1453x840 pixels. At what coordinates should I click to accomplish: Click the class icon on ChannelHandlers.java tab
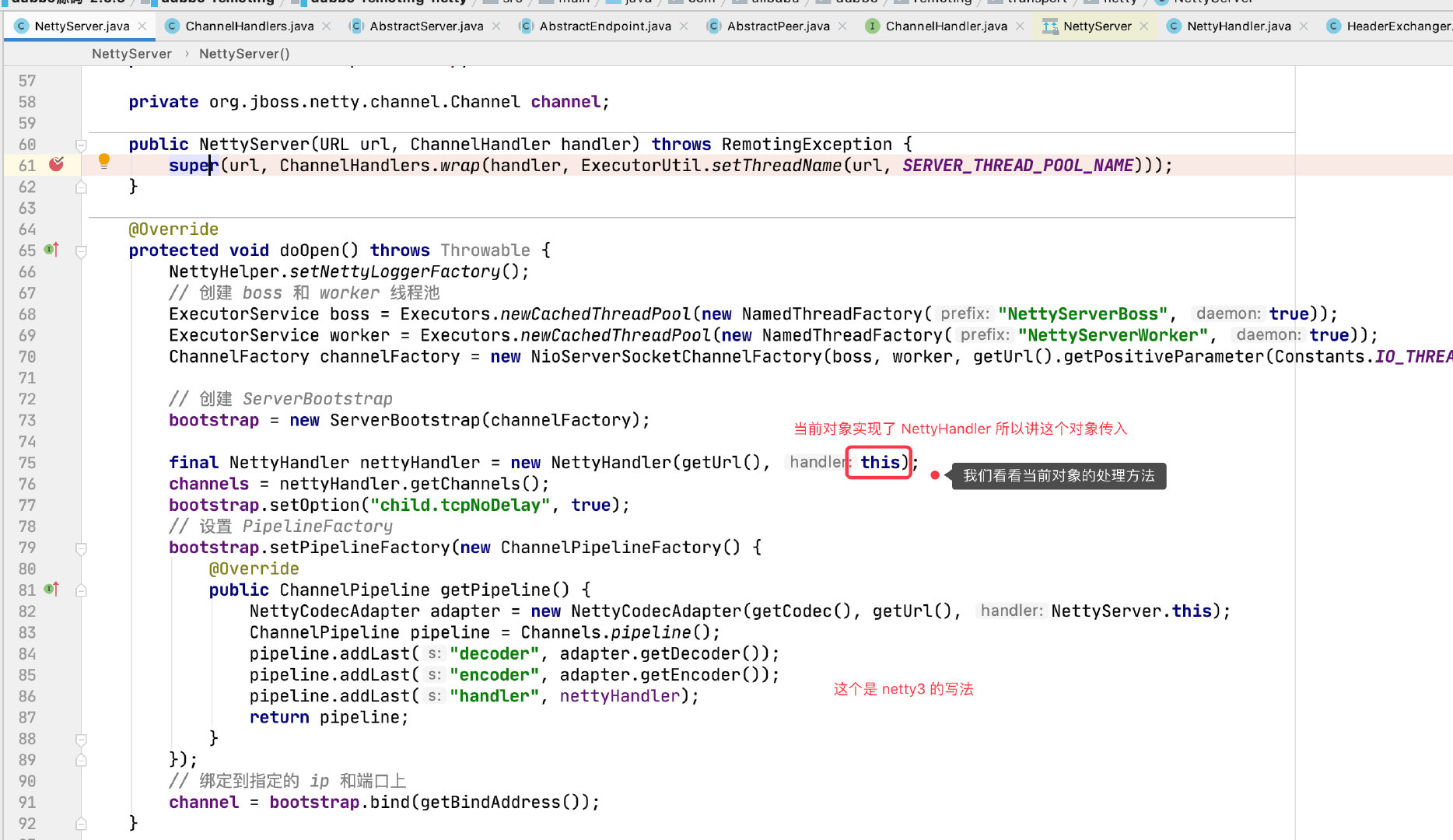click(x=172, y=26)
